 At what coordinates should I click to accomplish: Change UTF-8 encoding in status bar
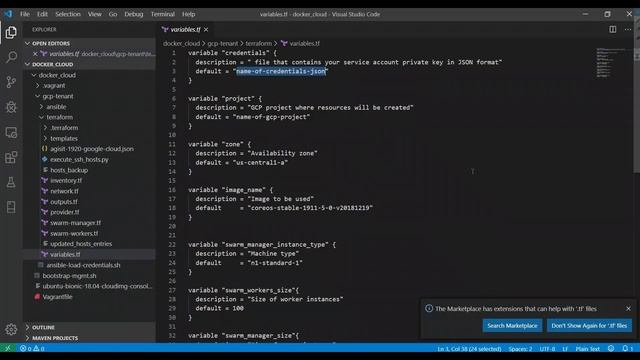point(547,349)
